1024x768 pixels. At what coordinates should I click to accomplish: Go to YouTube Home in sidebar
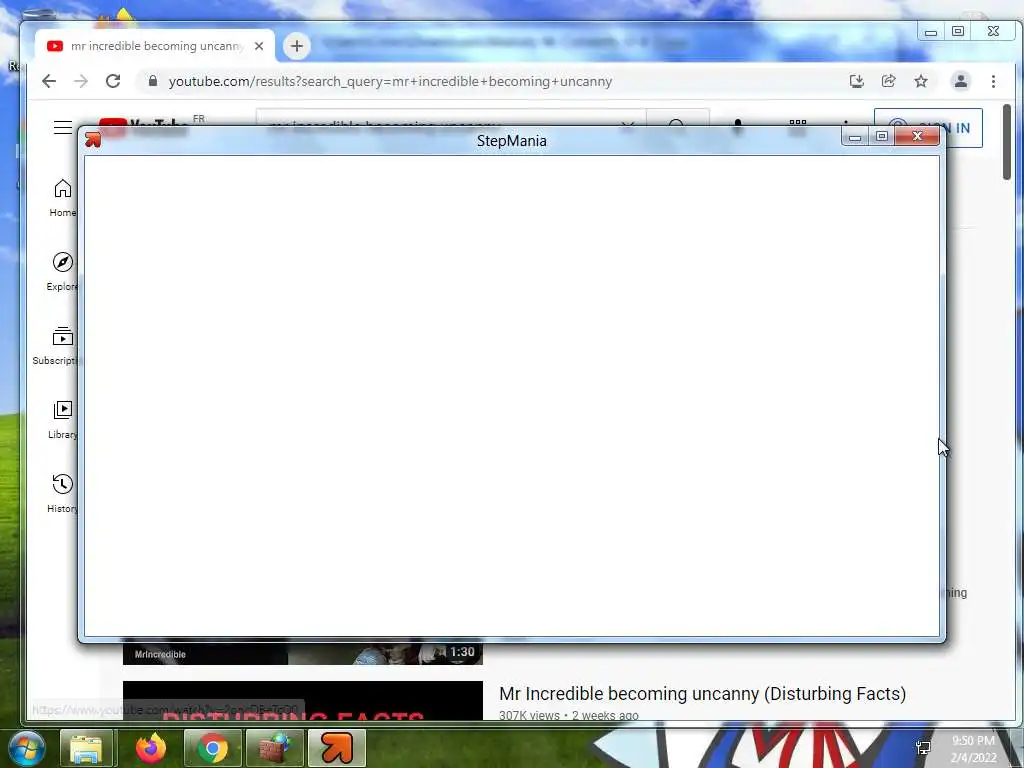(x=63, y=198)
